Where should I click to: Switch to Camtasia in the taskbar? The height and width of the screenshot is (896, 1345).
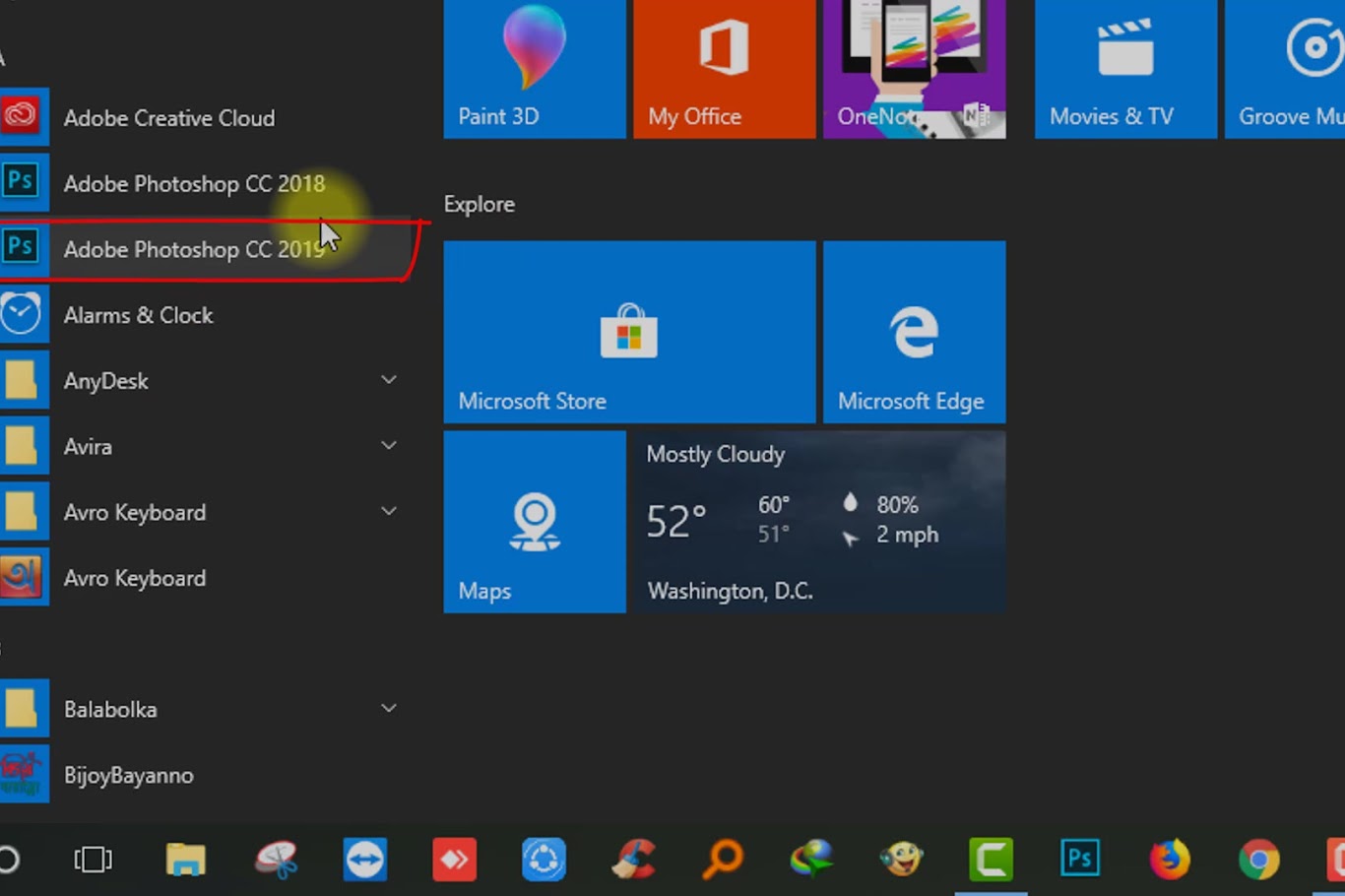991,860
